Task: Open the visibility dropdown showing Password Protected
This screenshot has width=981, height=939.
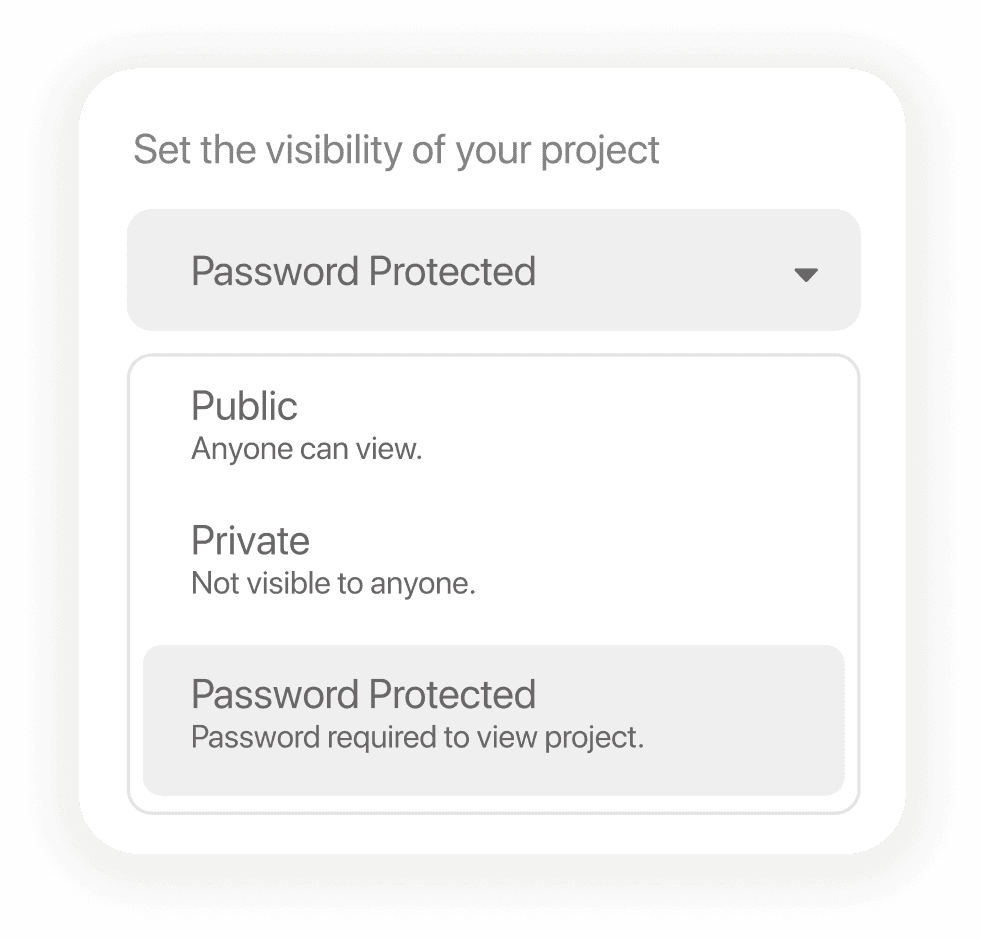Action: tap(494, 270)
